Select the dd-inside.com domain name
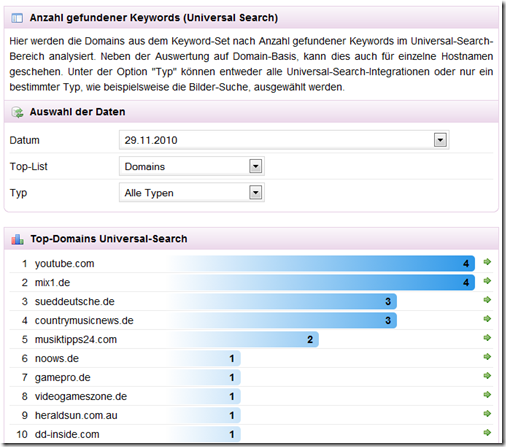This screenshot has height=447, width=506. (x=67, y=435)
